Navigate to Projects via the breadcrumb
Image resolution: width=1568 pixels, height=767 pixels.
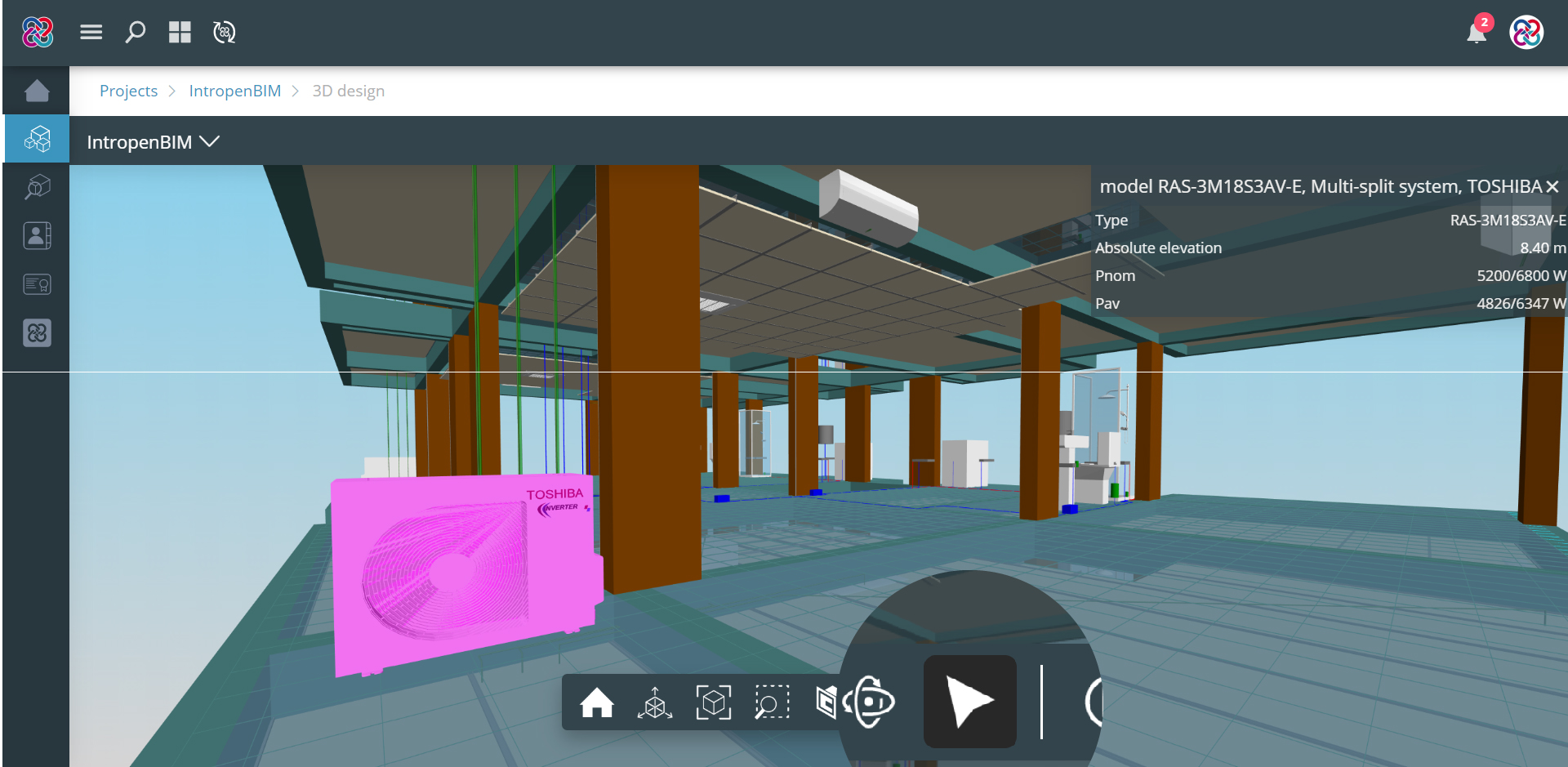tap(128, 91)
